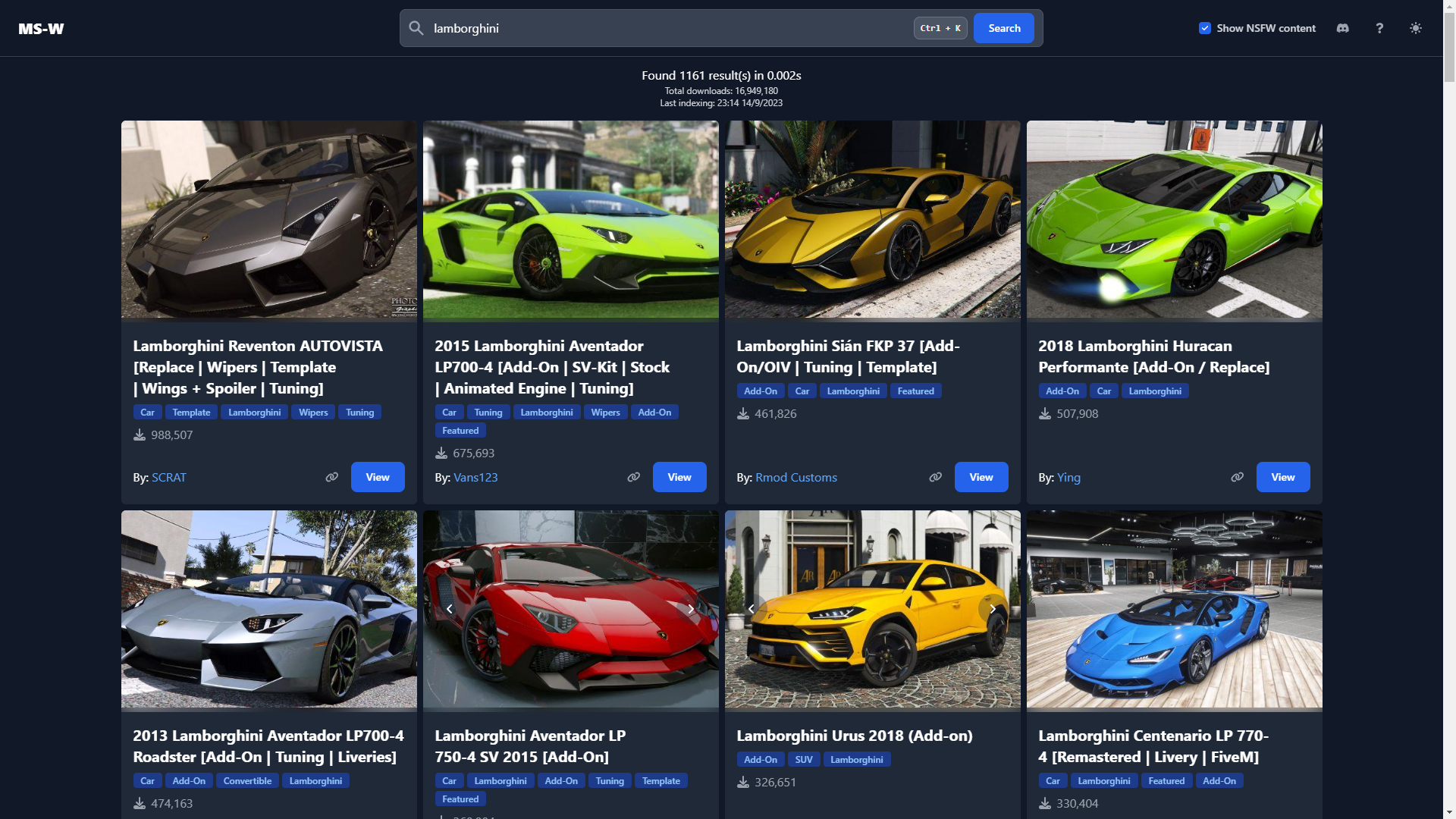Select Featured tag on Aventador LP700-4 SV-Kit card

tap(460, 431)
